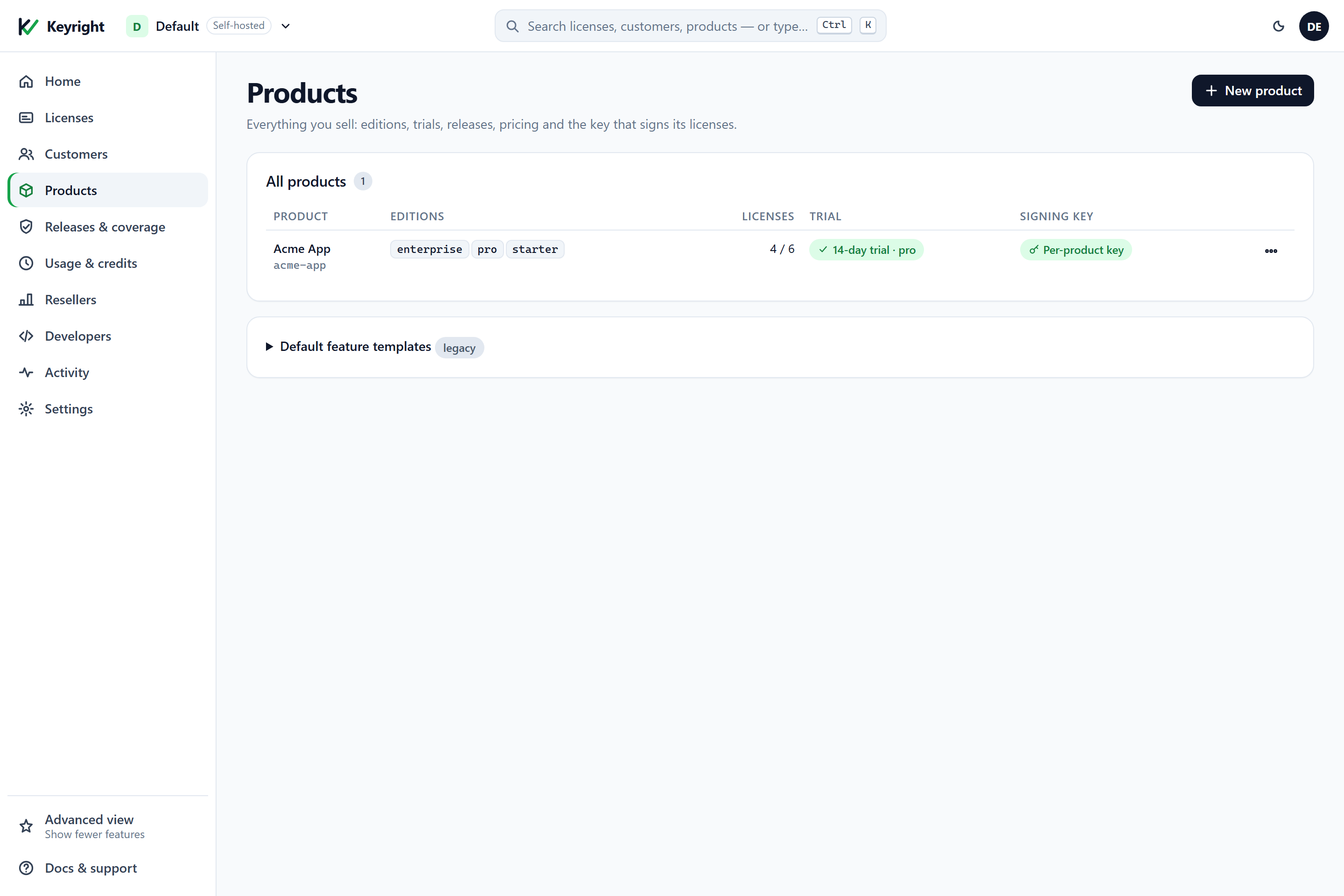The image size is (1344, 896).
Task: Click the Self-hosted label
Action: point(239,26)
